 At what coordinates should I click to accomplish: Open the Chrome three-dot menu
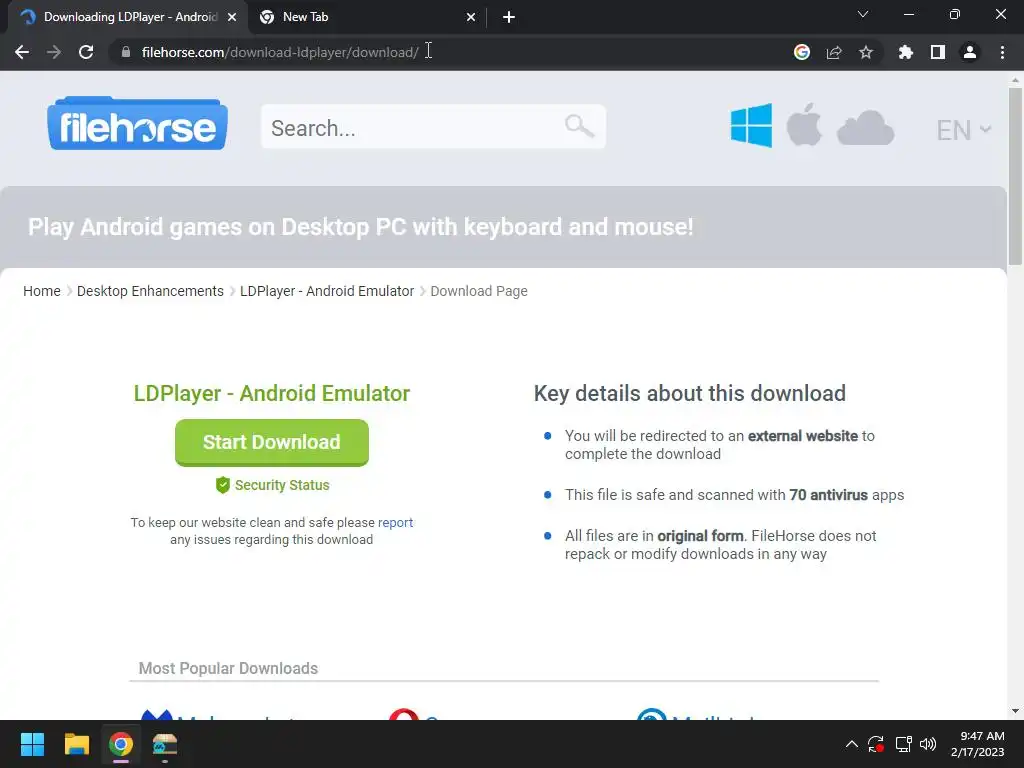1002,52
